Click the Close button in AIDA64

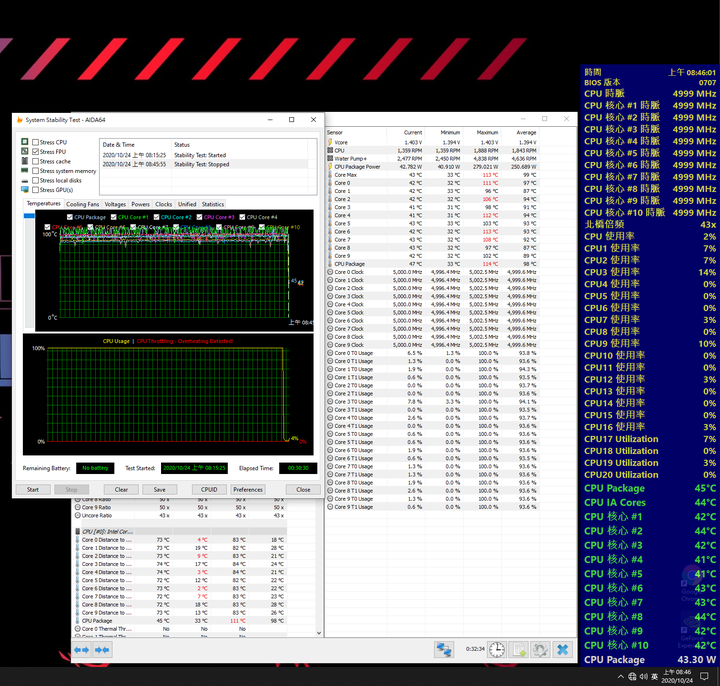click(303, 489)
